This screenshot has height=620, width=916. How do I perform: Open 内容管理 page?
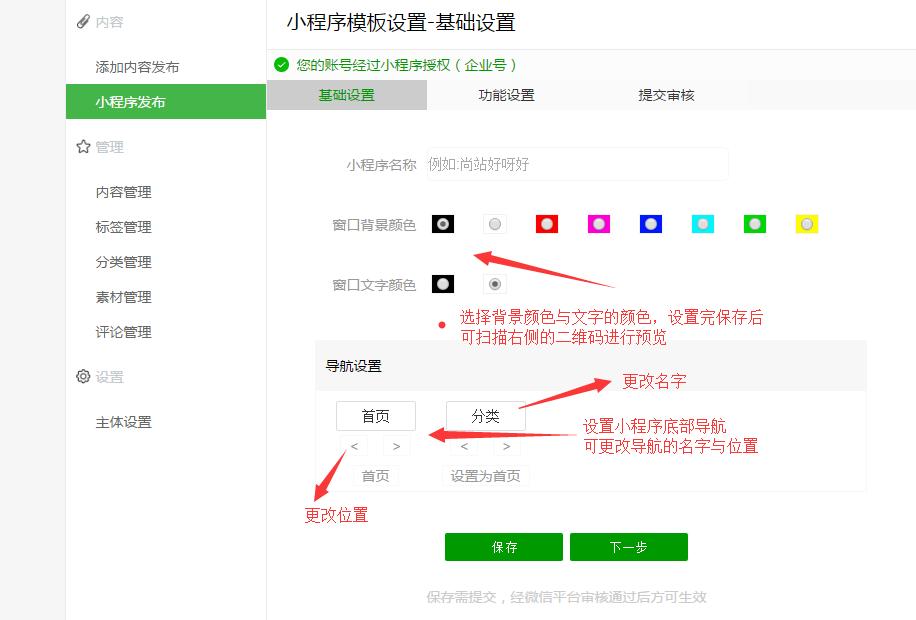pos(123,192)
